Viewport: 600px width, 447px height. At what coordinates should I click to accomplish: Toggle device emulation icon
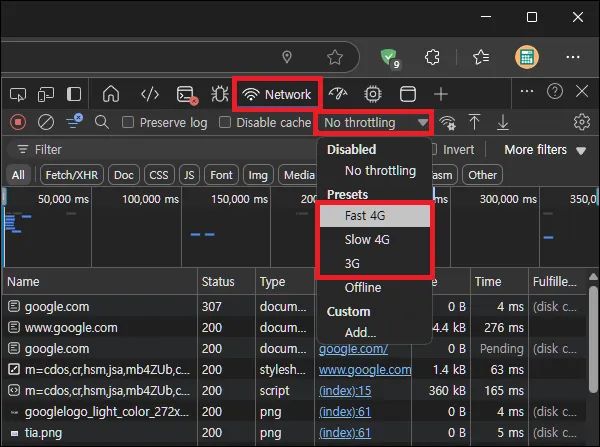tap(46, 94)
